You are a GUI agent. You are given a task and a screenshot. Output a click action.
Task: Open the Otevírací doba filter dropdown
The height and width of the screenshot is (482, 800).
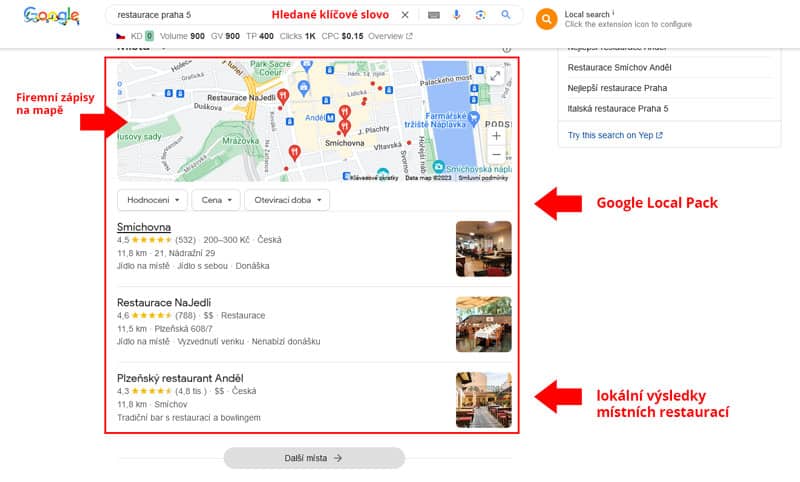tap(287, 200)
